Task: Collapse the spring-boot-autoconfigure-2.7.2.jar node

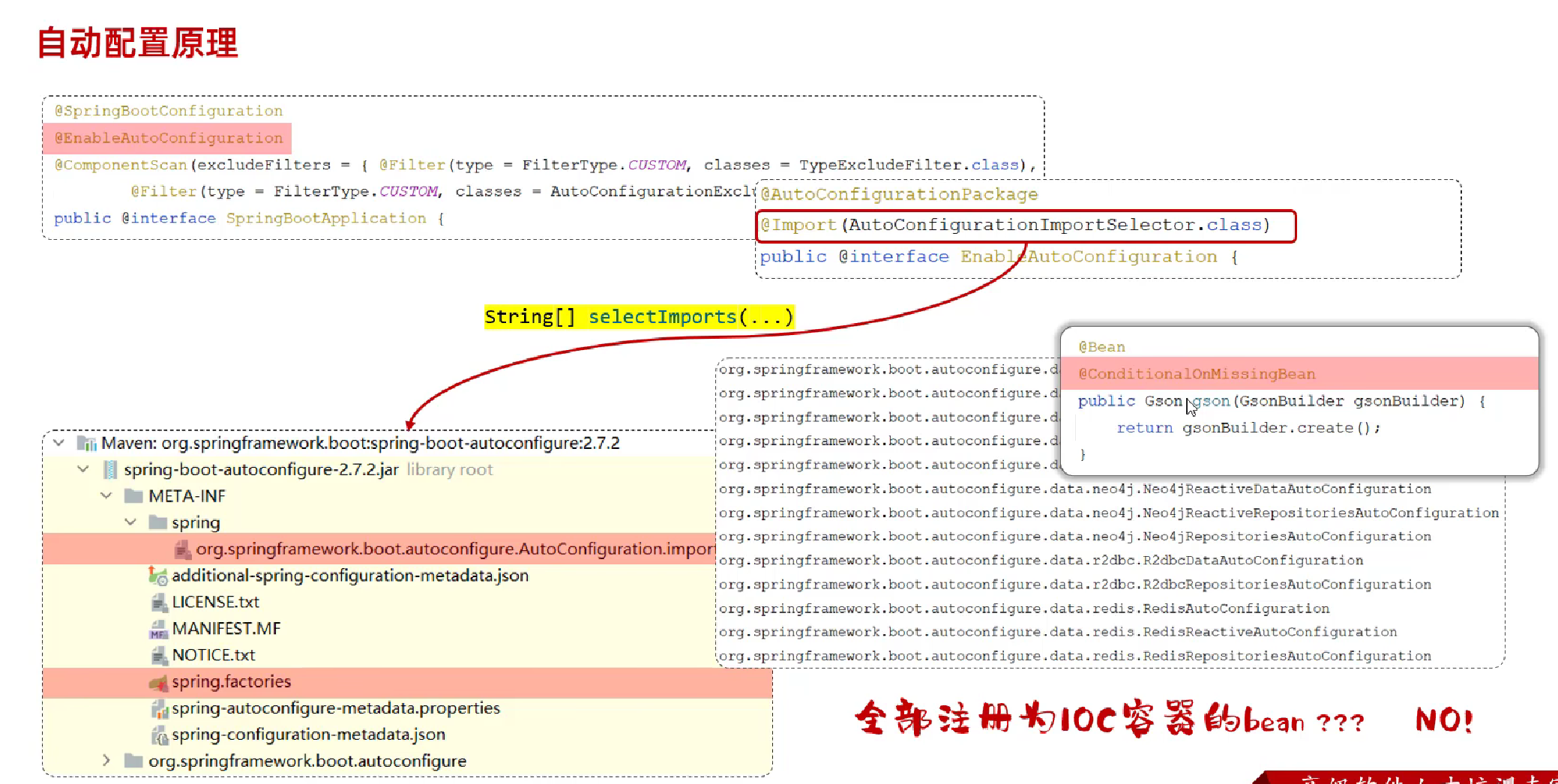Action: (83, 469)
